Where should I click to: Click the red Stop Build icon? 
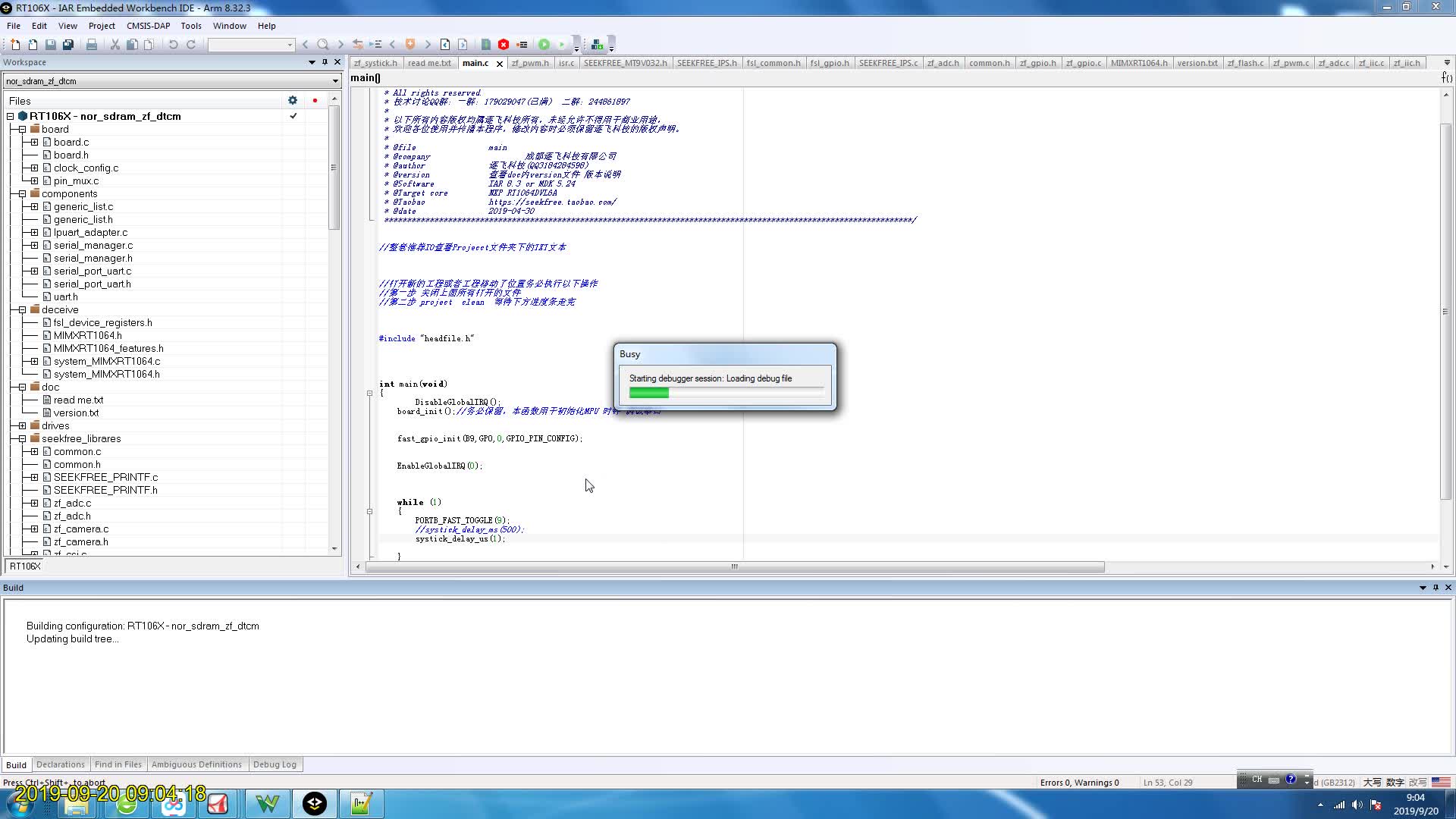point(504,45)
